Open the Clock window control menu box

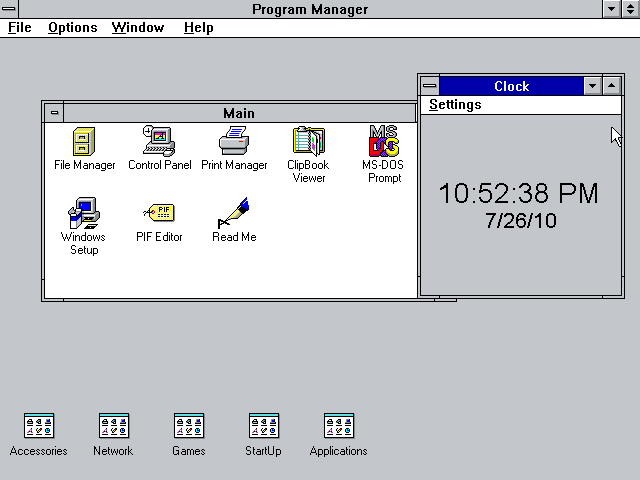coord(430,86)
